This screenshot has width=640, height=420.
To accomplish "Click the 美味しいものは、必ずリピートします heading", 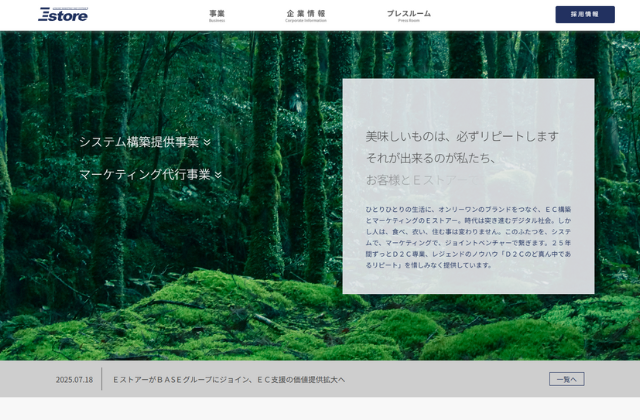I will click(462, 136).
